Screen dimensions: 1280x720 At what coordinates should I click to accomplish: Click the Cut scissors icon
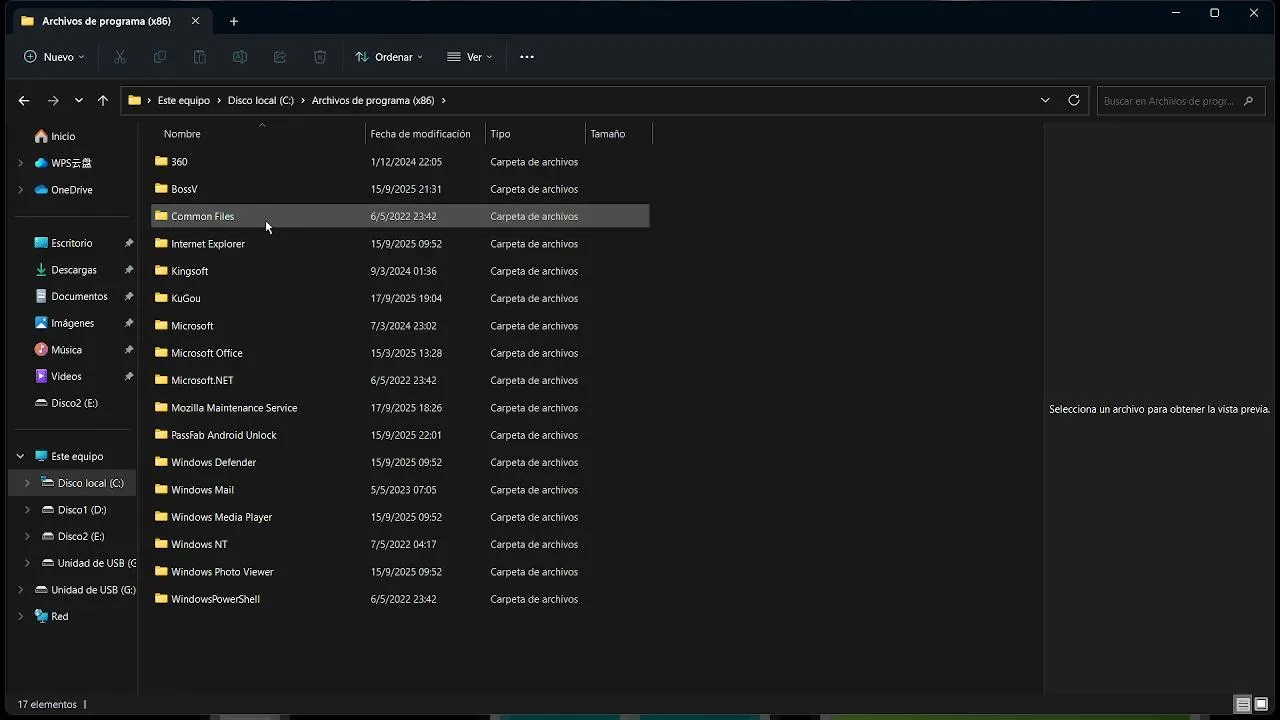(x=120, y=57)
